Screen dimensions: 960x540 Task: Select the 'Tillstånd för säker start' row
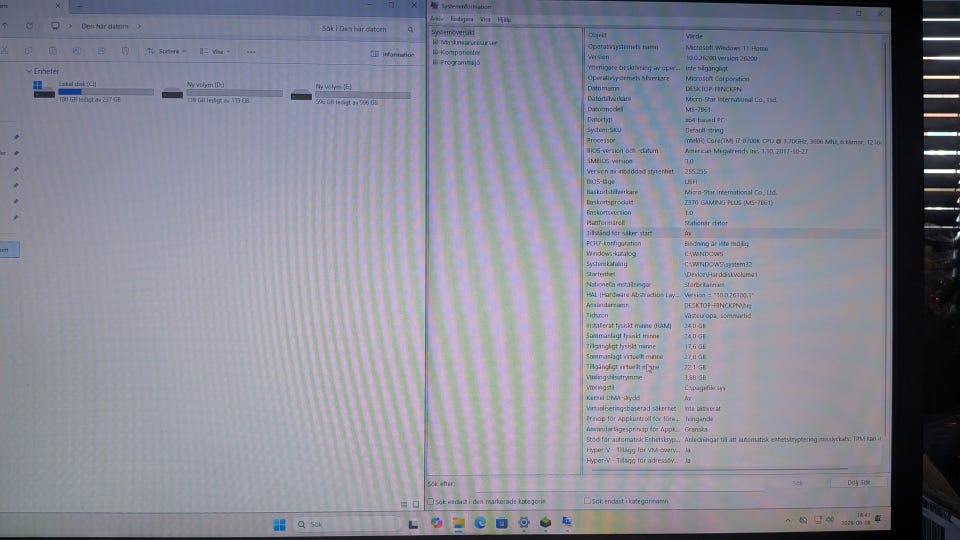point(733,233)
